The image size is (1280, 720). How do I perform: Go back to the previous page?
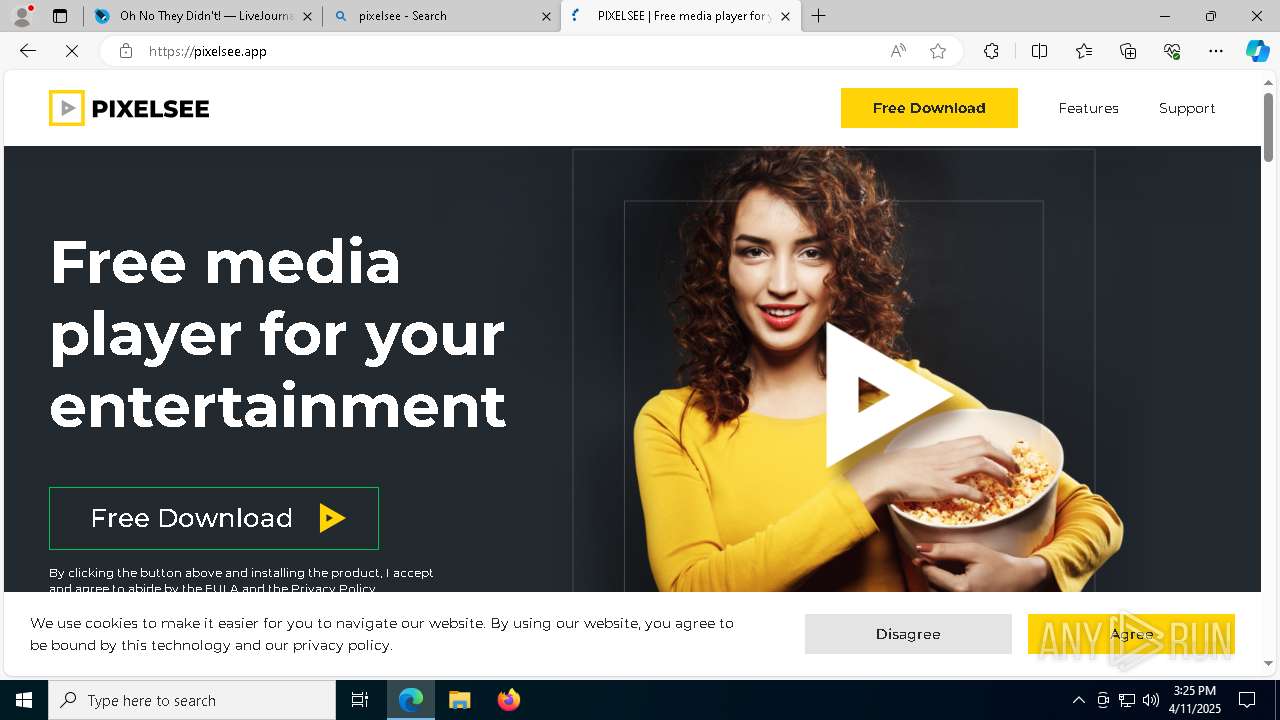click(28, 51)
